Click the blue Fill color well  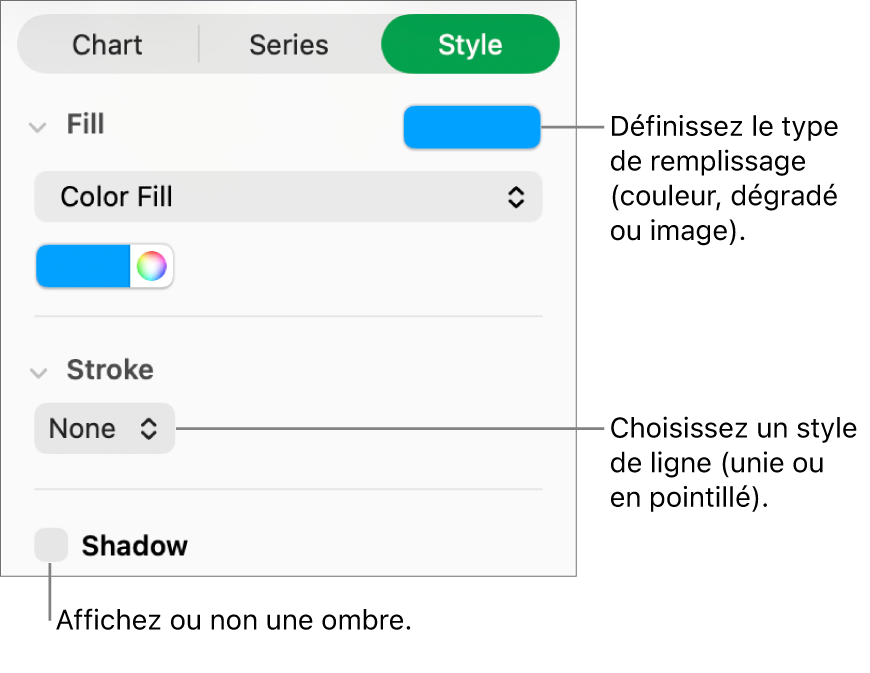[470, 127]
